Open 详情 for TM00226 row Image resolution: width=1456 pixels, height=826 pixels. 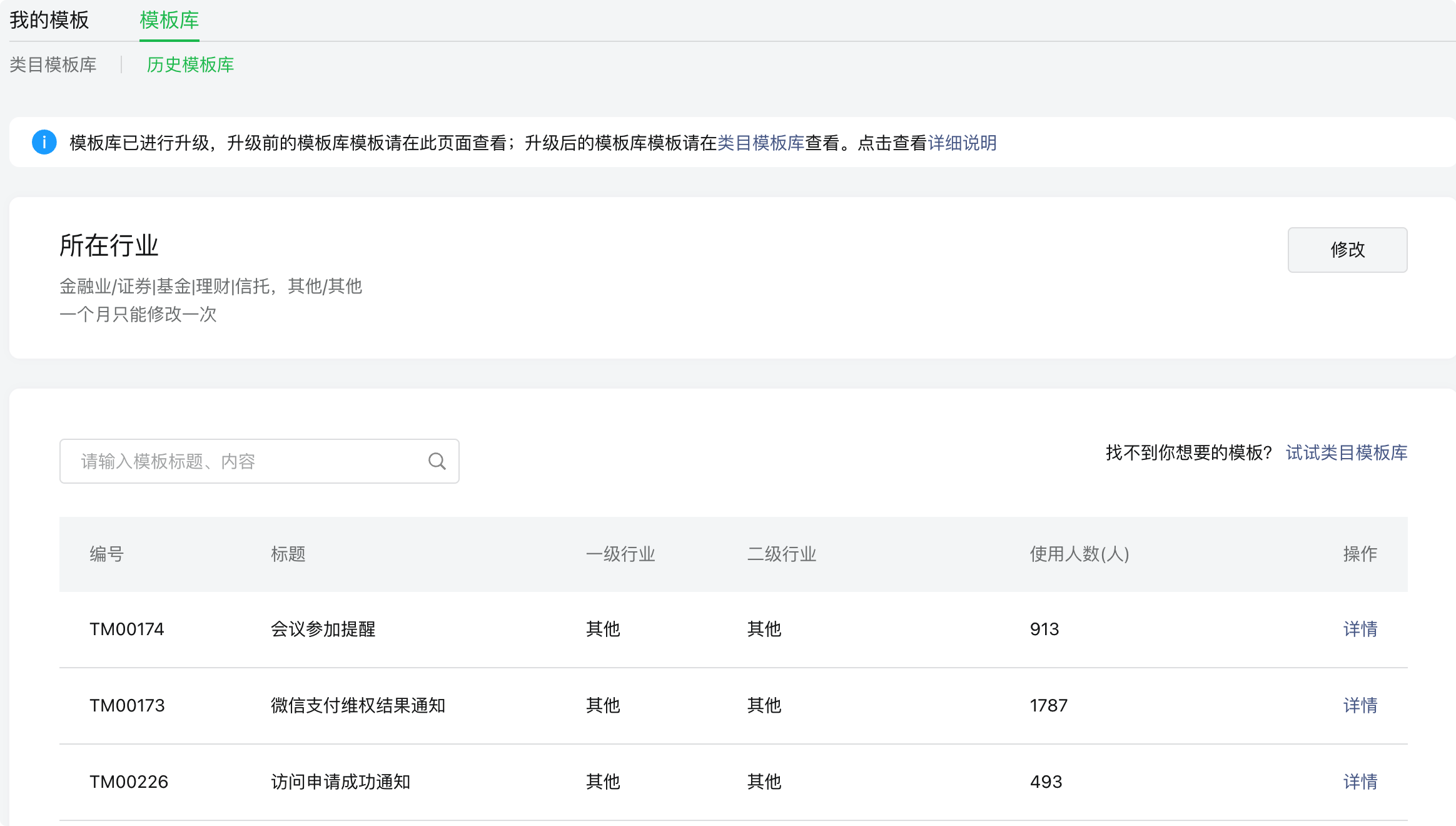point(1360,782)
